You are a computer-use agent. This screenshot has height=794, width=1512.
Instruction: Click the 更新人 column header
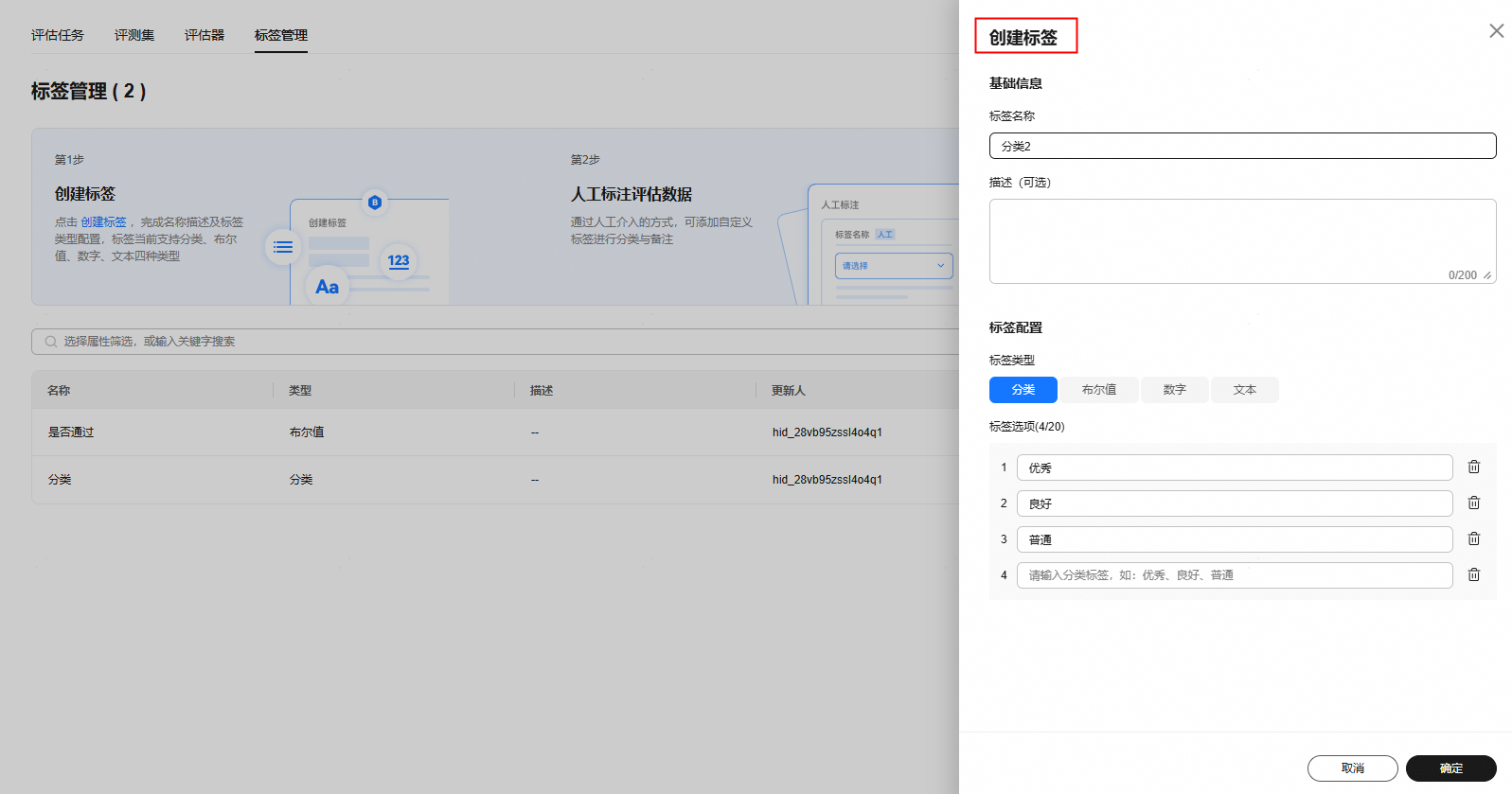pyautogui.click(x=789, y=390)
